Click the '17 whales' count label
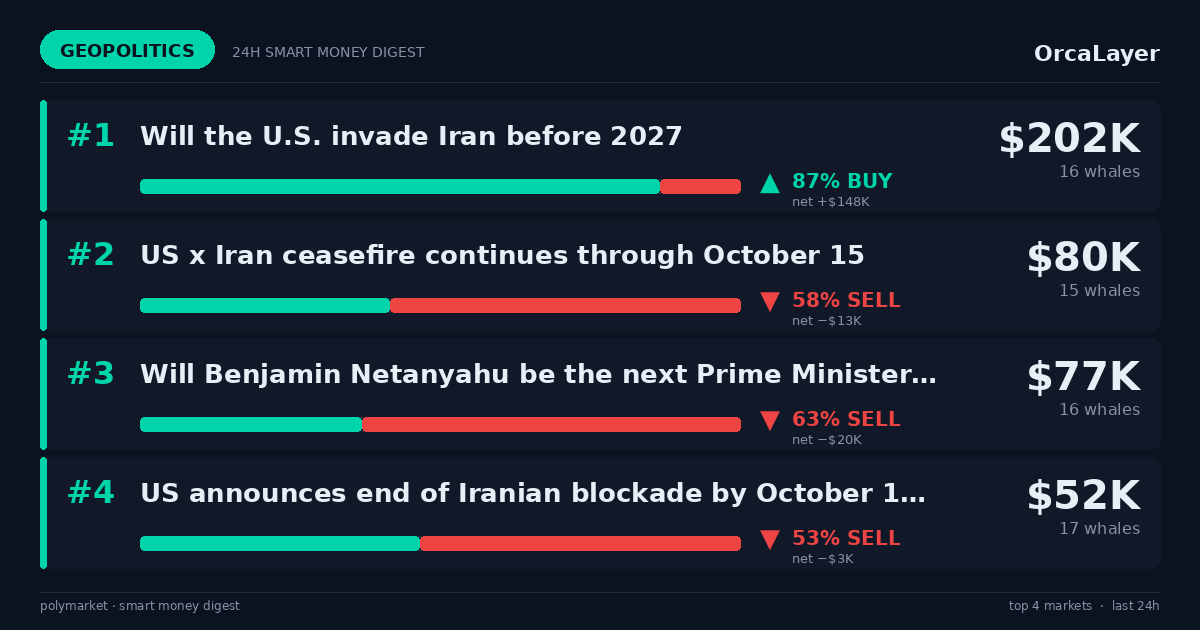Image resolution: width=1200 pixels, height=630 pixels. pos(1099,529)
